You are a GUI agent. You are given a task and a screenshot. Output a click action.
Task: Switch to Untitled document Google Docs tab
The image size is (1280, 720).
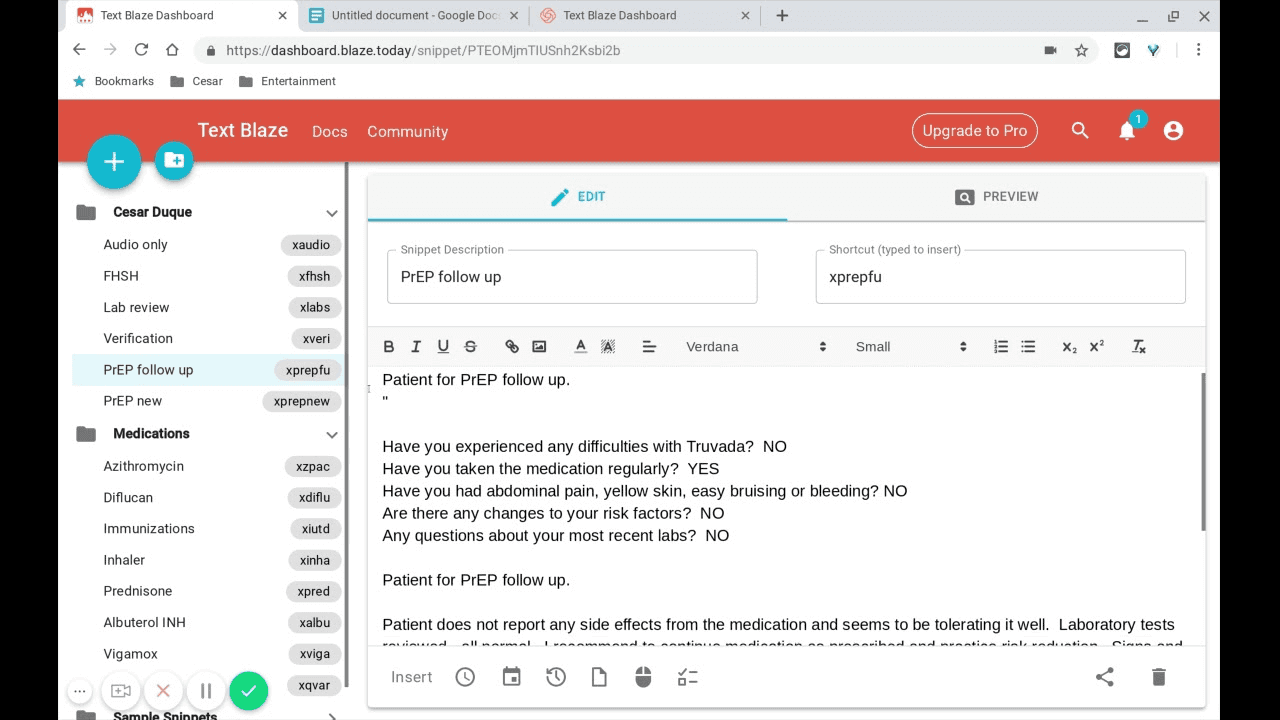pyautogui.click(x=413, y=15)
